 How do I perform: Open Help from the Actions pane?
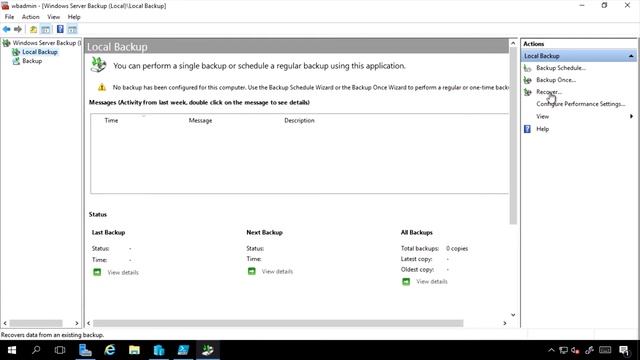point(542,129)
